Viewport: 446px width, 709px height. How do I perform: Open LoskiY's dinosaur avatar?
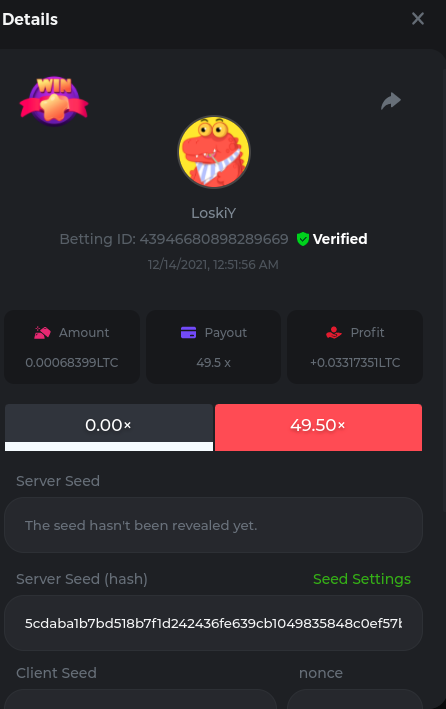pos(214,151)
